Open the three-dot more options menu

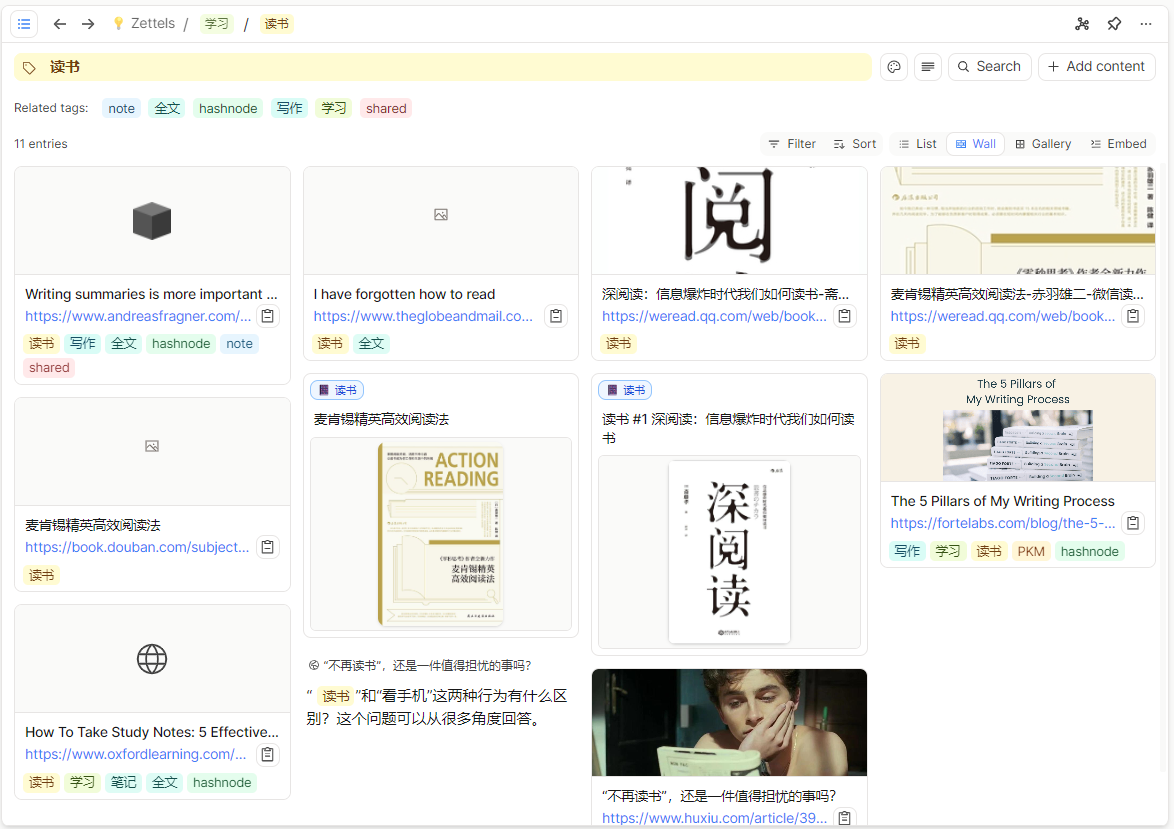tap(1146, 24)
